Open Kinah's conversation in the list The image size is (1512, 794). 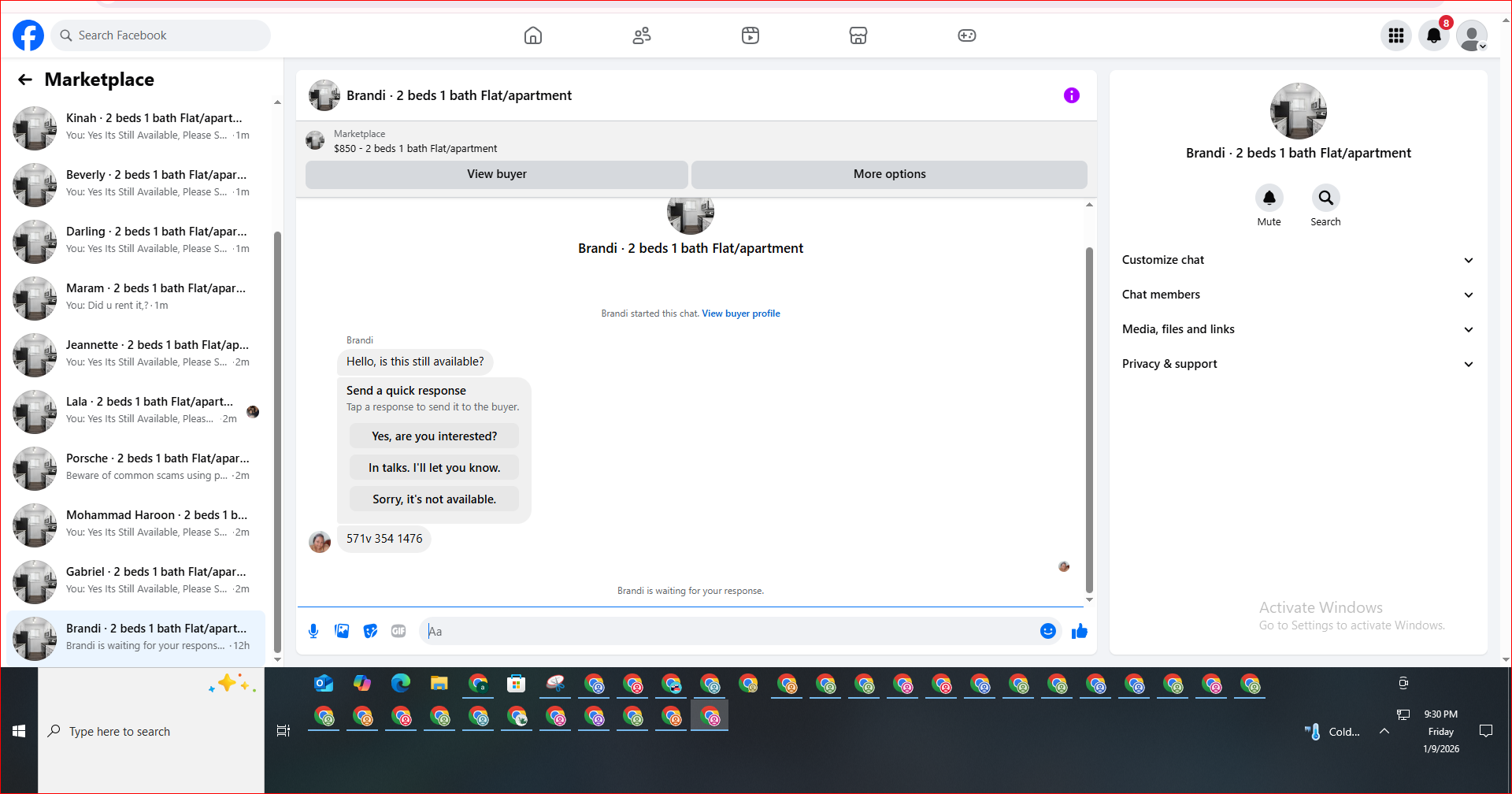136,128
